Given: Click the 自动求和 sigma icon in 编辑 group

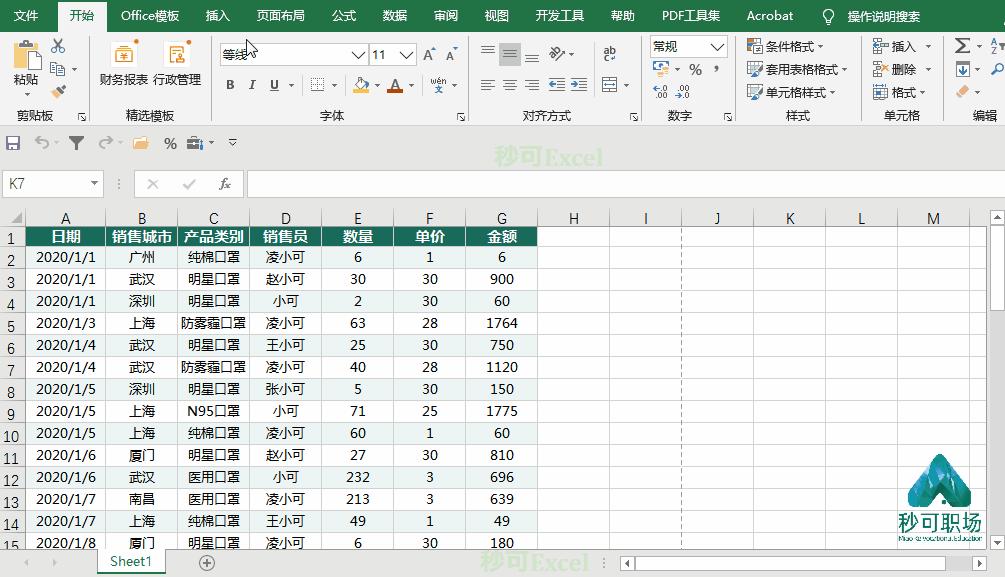Looking at the screenshot, I should (x=960, y=45).
